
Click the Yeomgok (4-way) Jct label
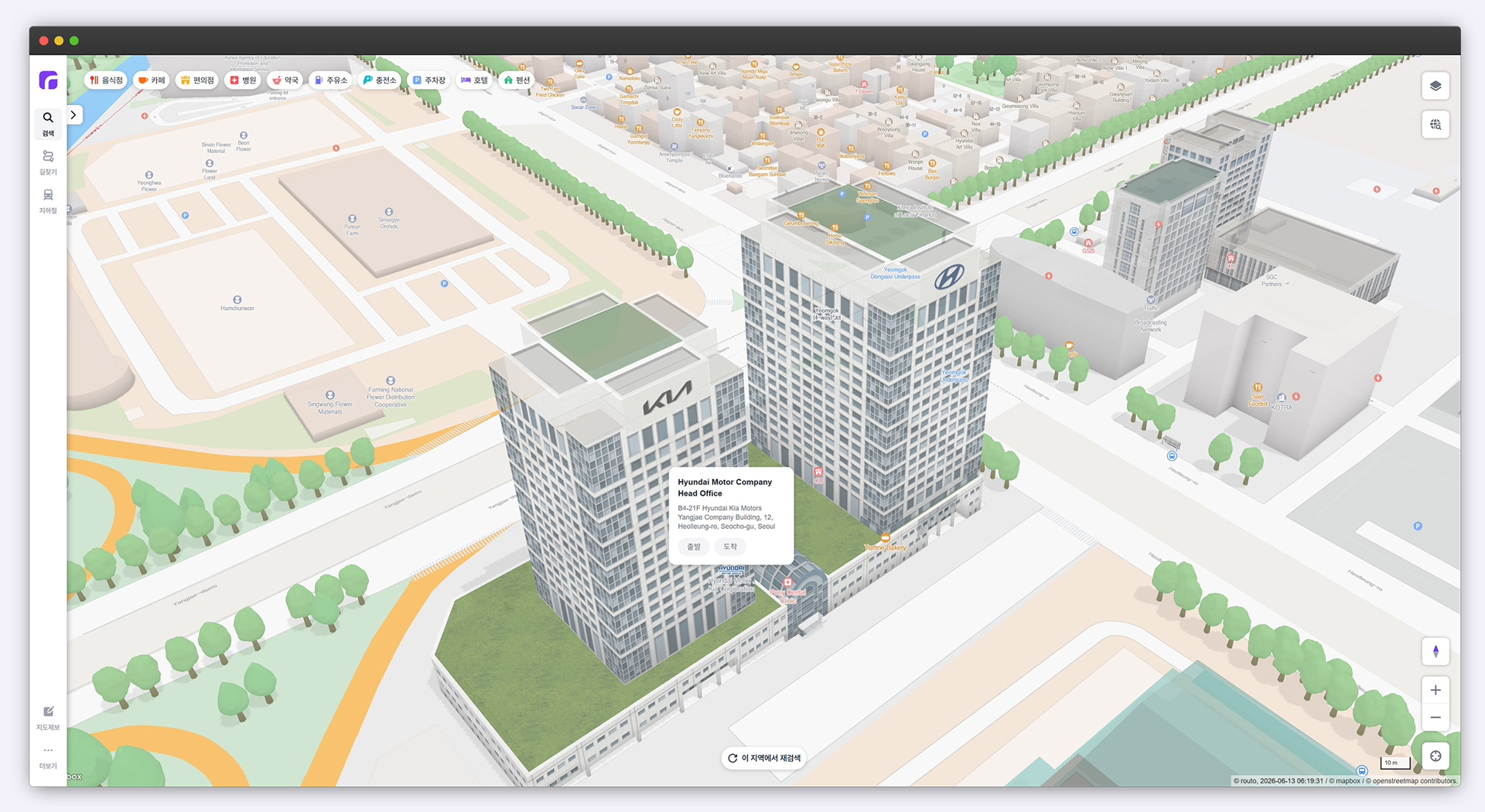pos(826,314)
